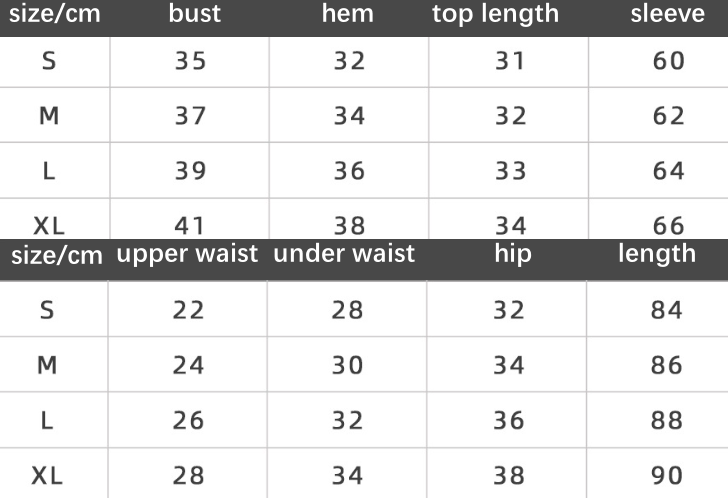Select sleeve value 62 for size M

(668, 116)
